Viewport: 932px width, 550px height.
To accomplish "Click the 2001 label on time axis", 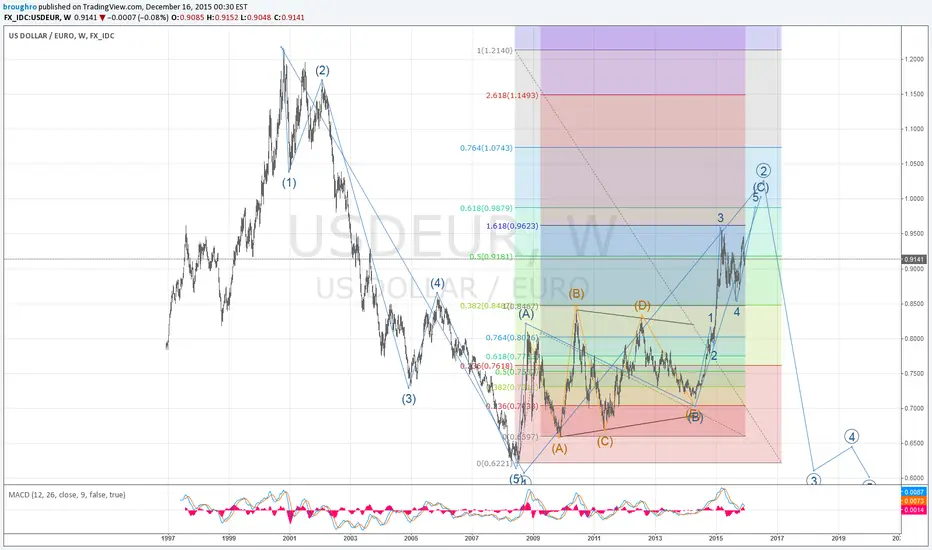I will click(x=289, y=538).
